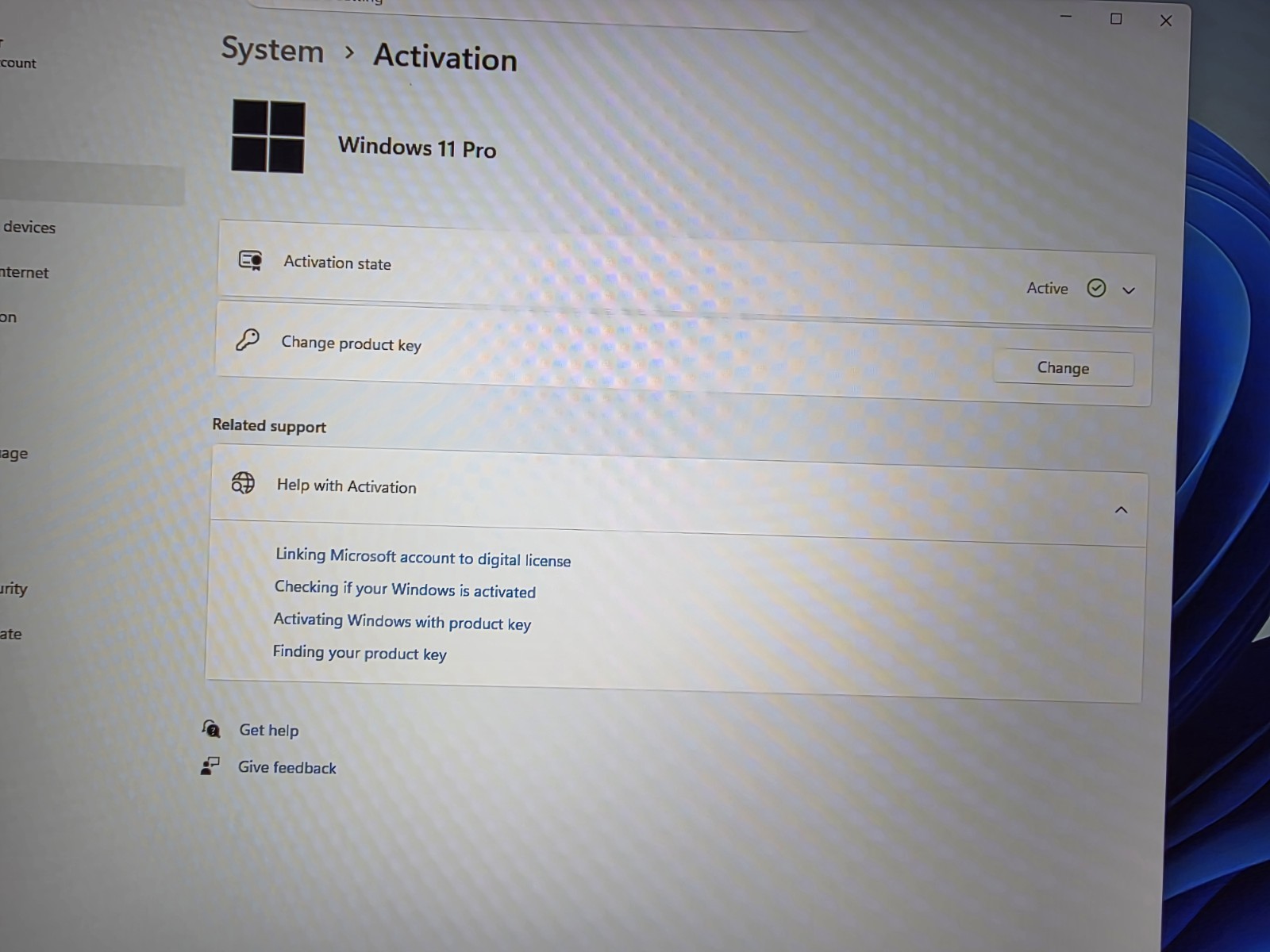Select the sidebar item ending in 'count'

18,63
